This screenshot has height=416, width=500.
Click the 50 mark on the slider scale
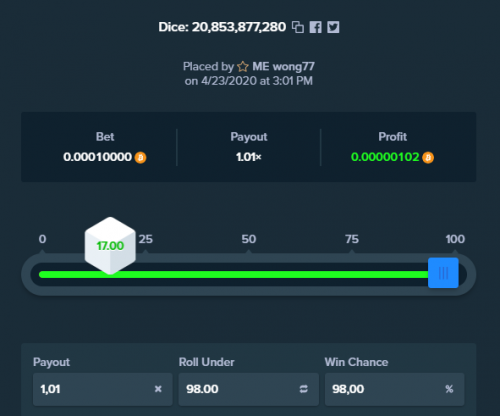(249, 239)
